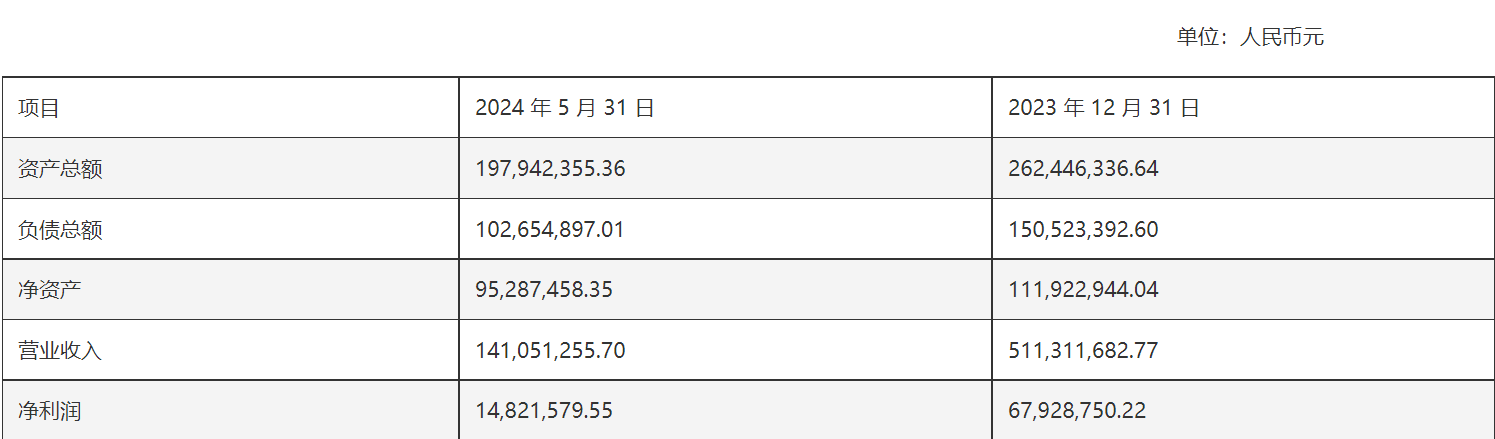Viewport: 1495px width, 439px height.
Task: Click the 负债总额 row label
Action: pyautogui.click(x=60, y=230)
